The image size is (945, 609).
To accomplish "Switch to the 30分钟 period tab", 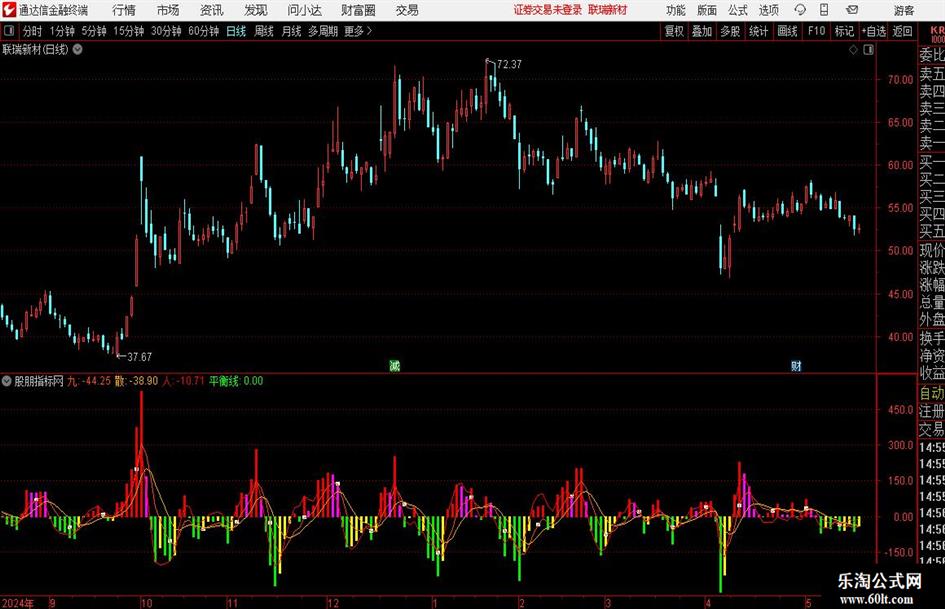I will pos(166,31).
